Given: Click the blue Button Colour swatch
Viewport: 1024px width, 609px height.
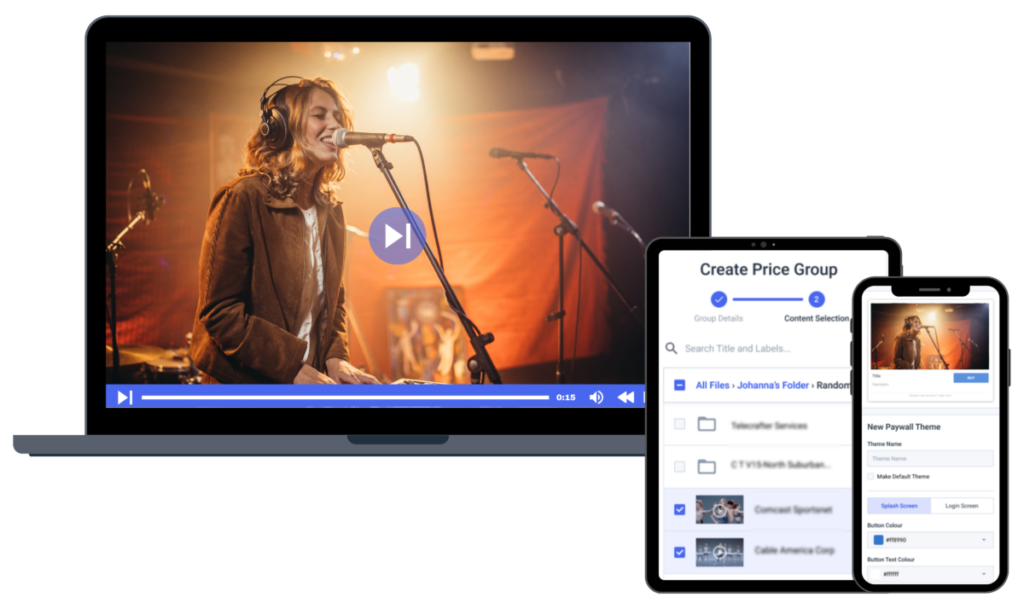Looking at the screenshot, I should pyautogui.click(x=878, y=540).
